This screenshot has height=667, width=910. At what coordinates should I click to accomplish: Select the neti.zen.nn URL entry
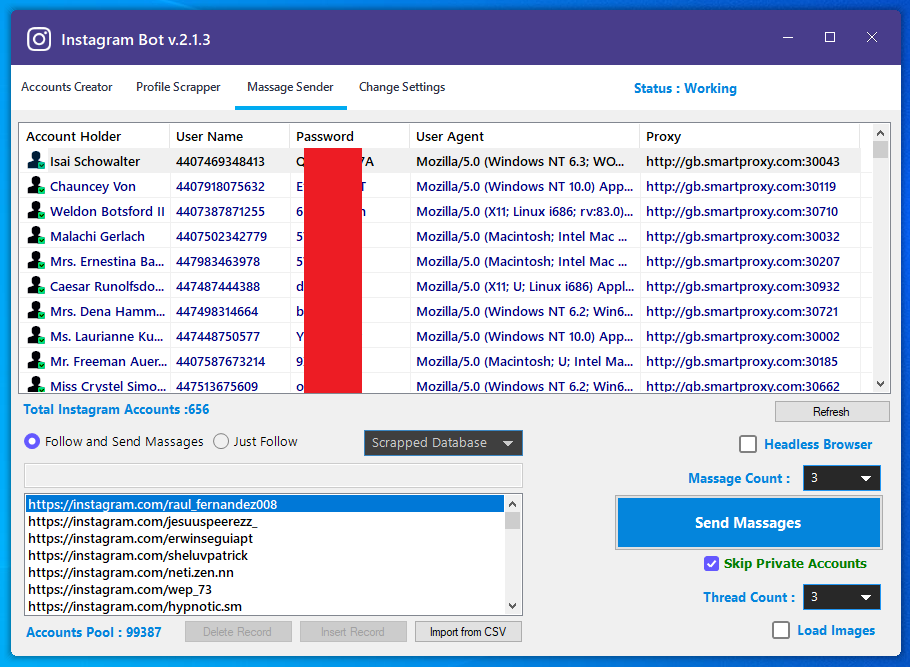(265, 572)
